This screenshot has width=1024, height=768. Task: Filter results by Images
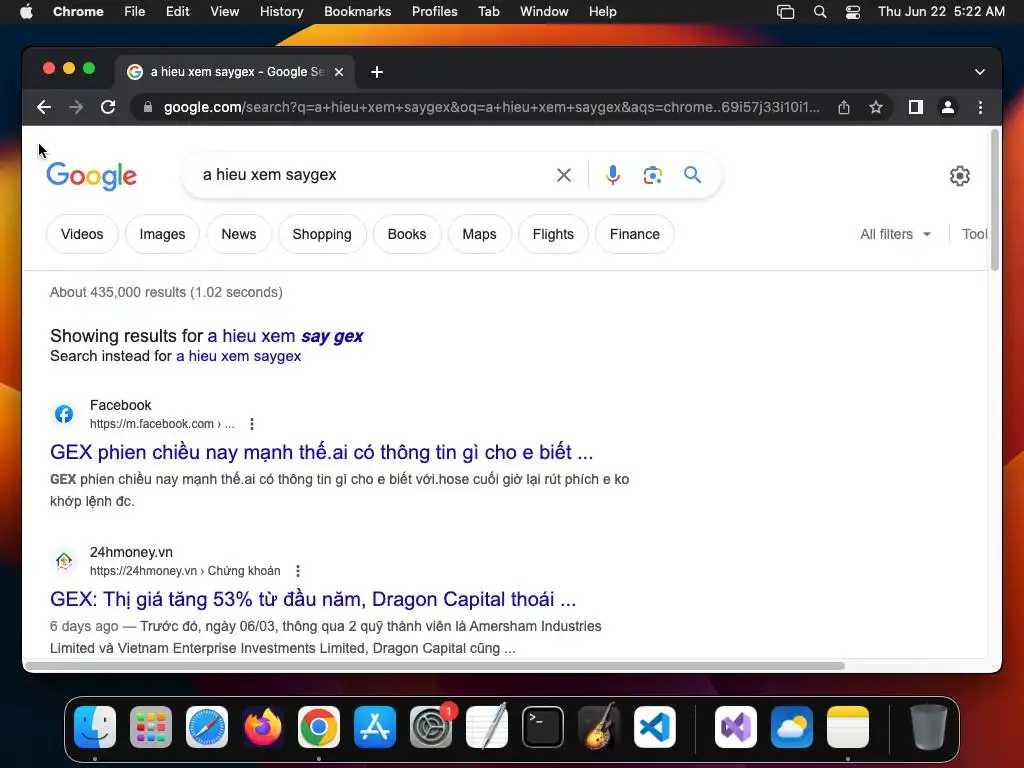coord(162,234)
